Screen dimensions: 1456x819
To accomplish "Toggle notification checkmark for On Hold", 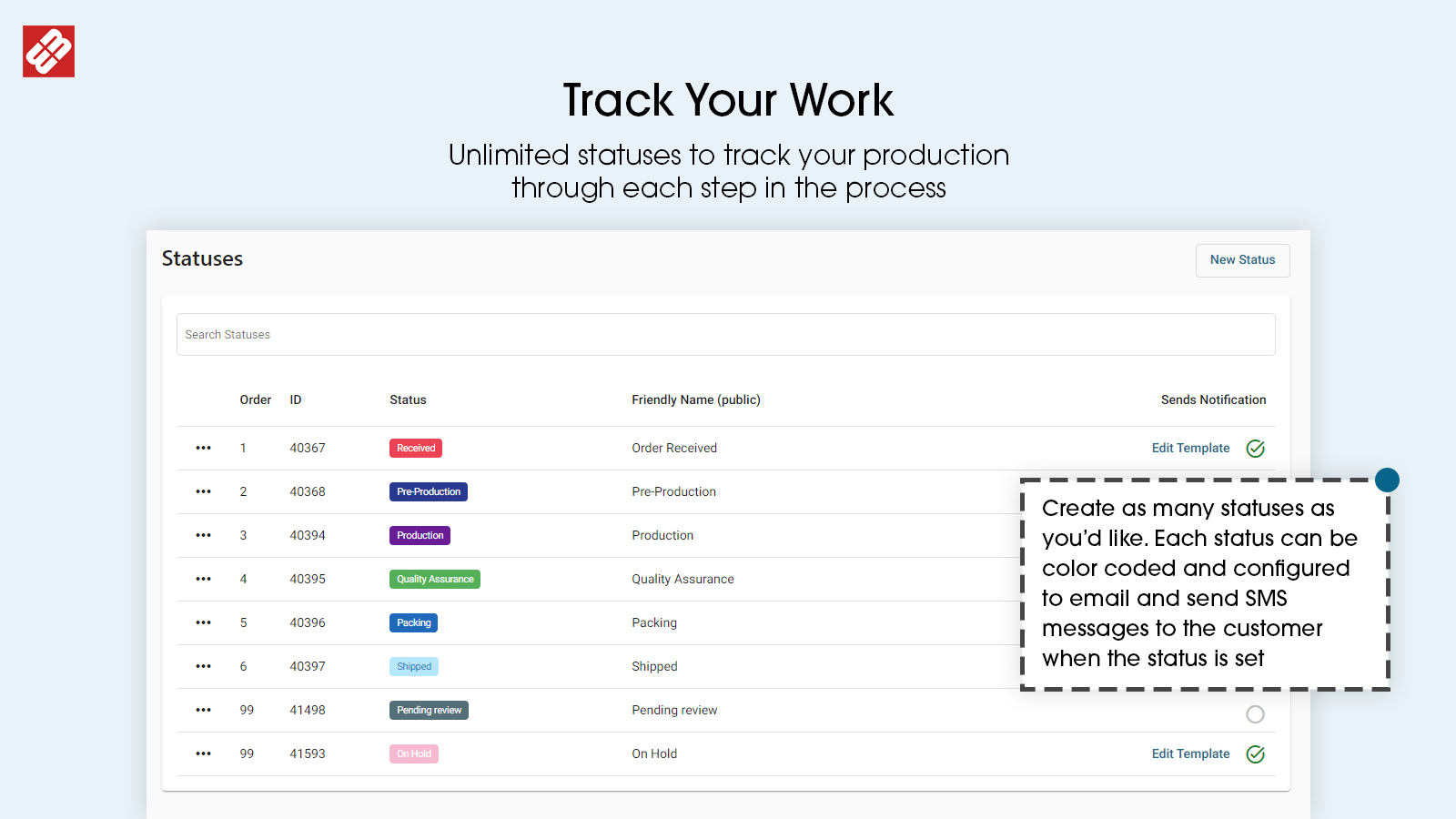I will pyautogui.click(x=1256, y=753).
